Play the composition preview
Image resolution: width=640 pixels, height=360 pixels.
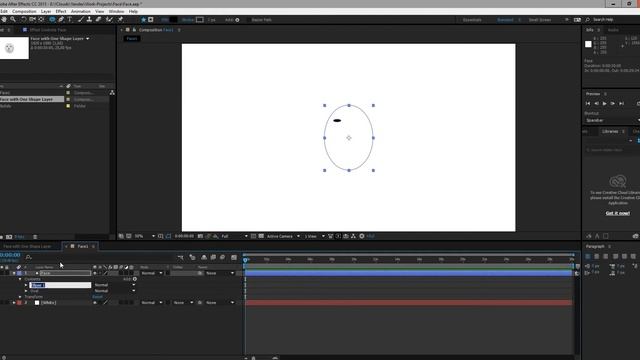click(x=604, y=104)
